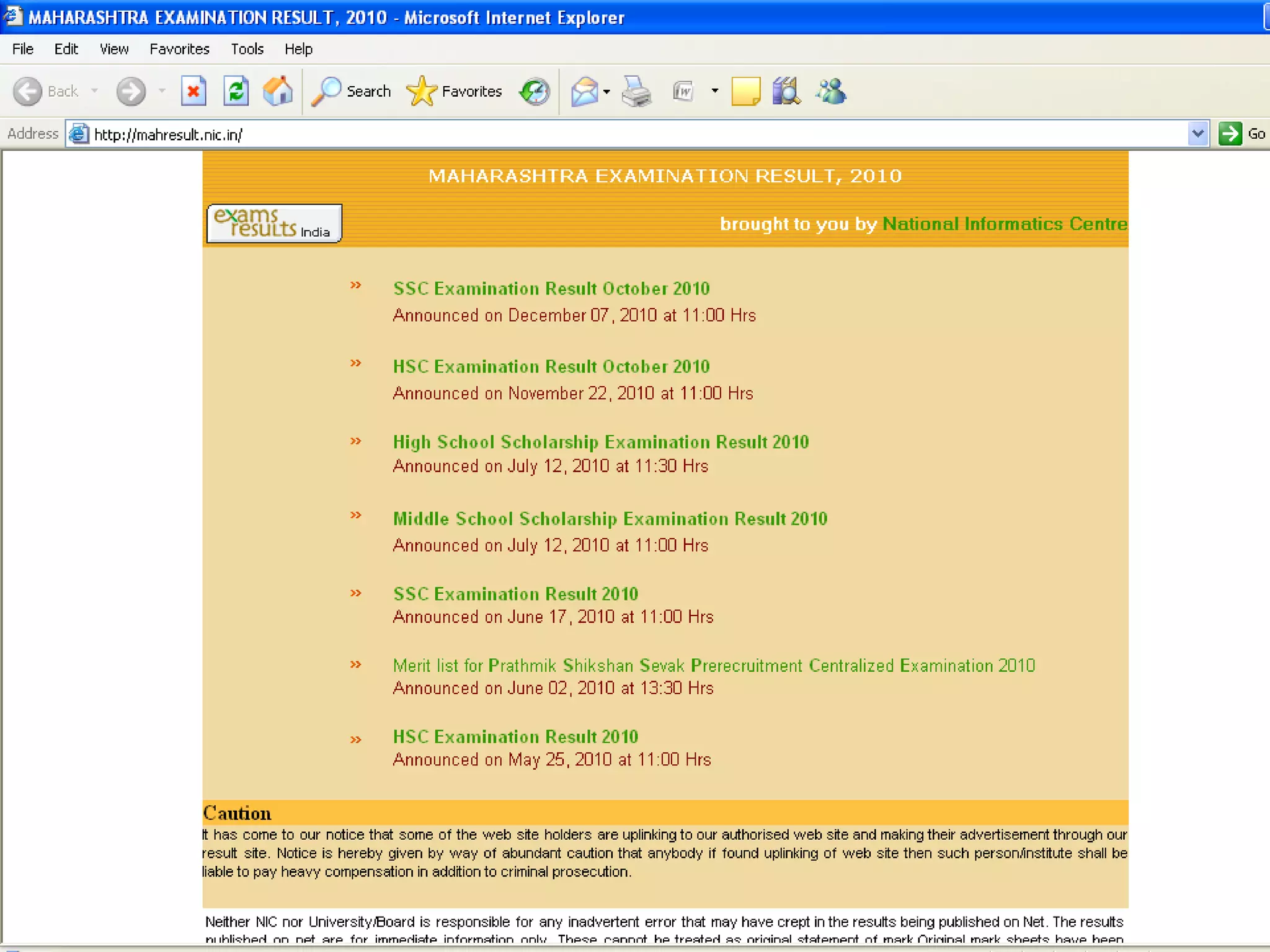The height and width of the screenshot is (952, 1270).
Task: Expand the address bar dropdown arrow
Action: [x=1197, y=134]
